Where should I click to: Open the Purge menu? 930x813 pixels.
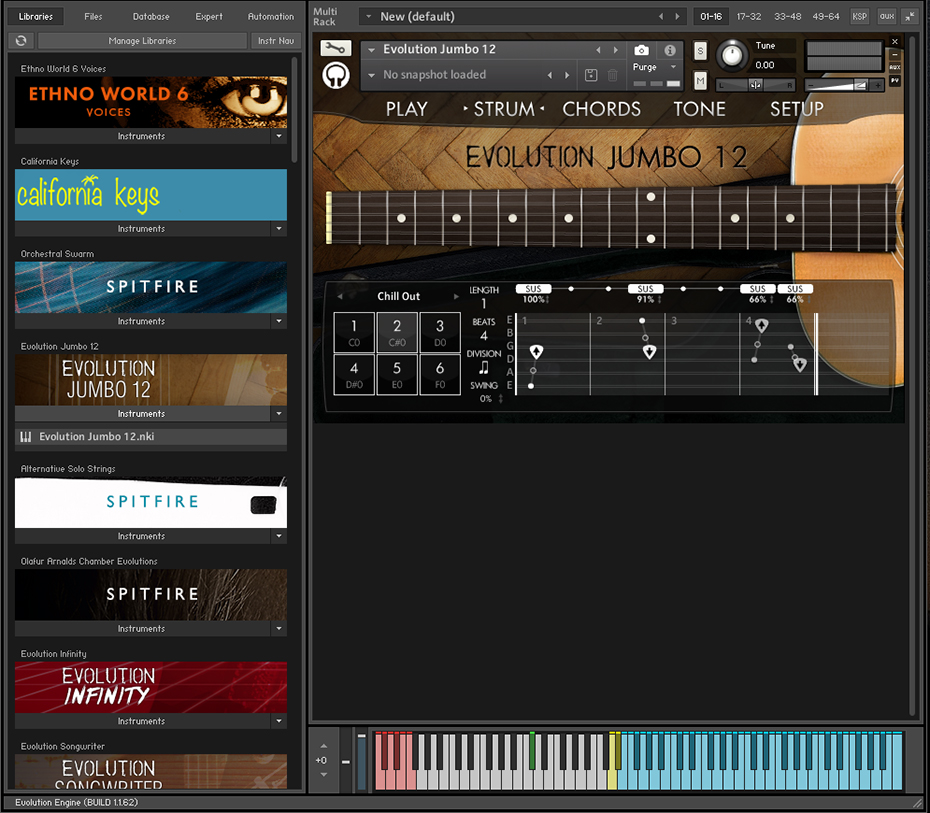click(655, 67)
